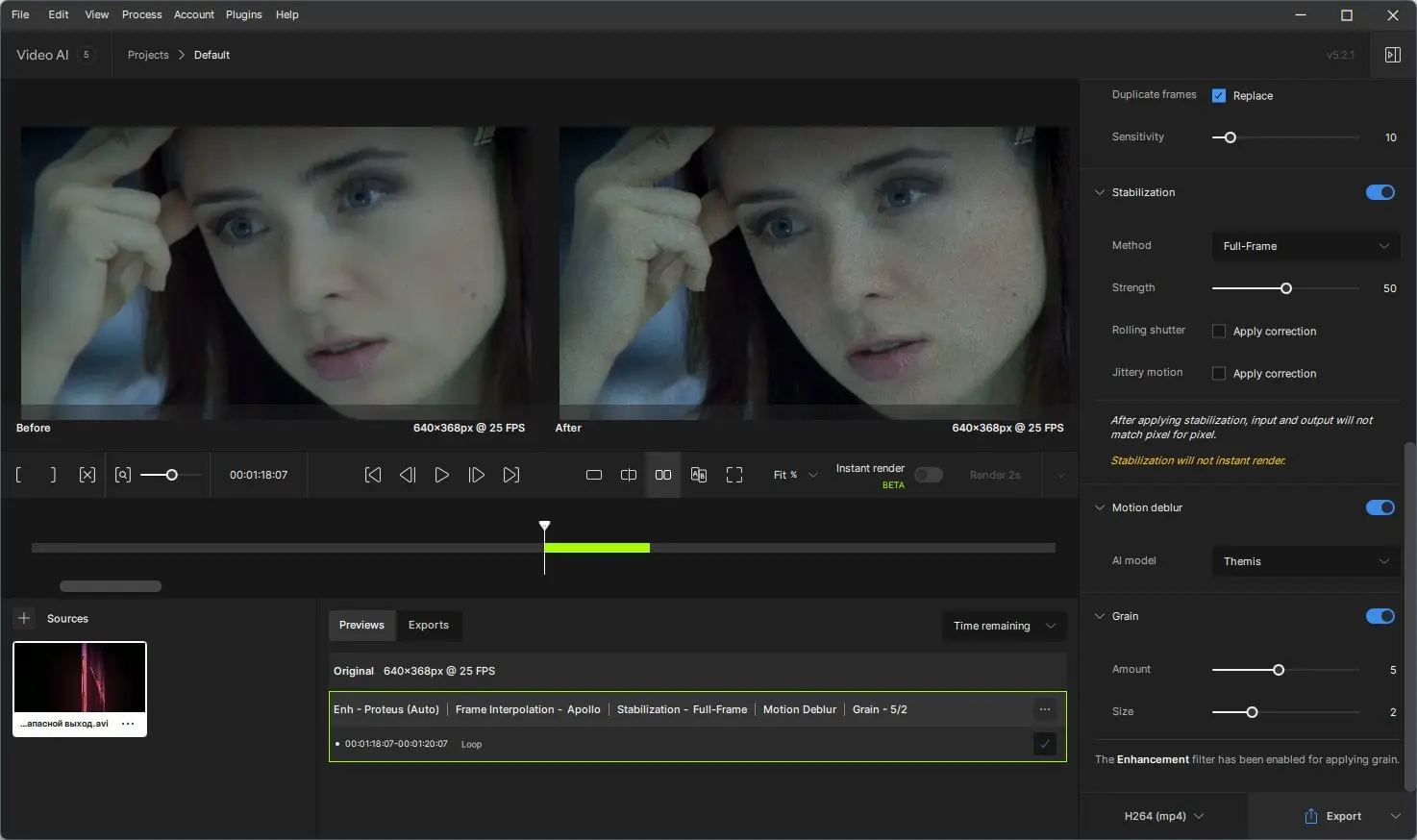Open the H264 (mp4) format dropdown
The height and width of the screenshot is (840, 1417).
click(1163, 816)
